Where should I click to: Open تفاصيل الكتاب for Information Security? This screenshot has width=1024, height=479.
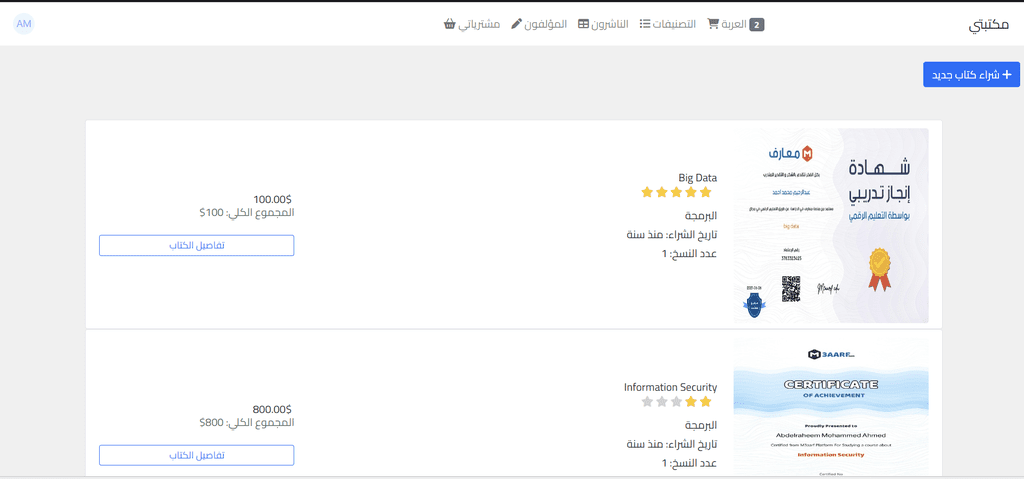pyautogui.click(x=197, y=455)
